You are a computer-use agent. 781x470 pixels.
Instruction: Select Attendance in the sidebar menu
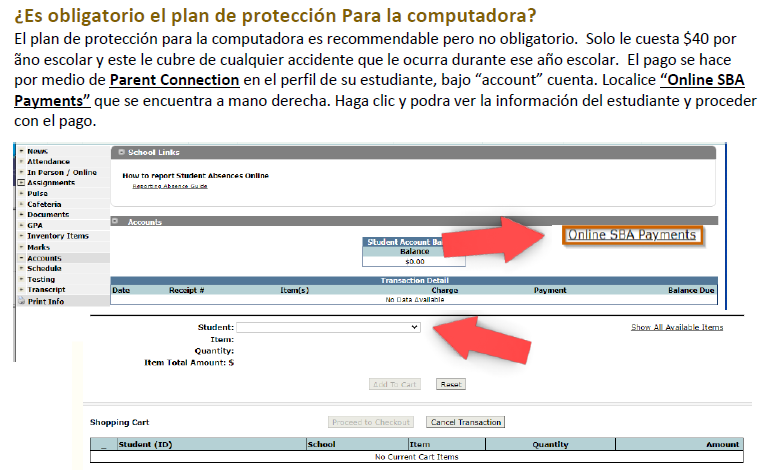tap(48, 161)
